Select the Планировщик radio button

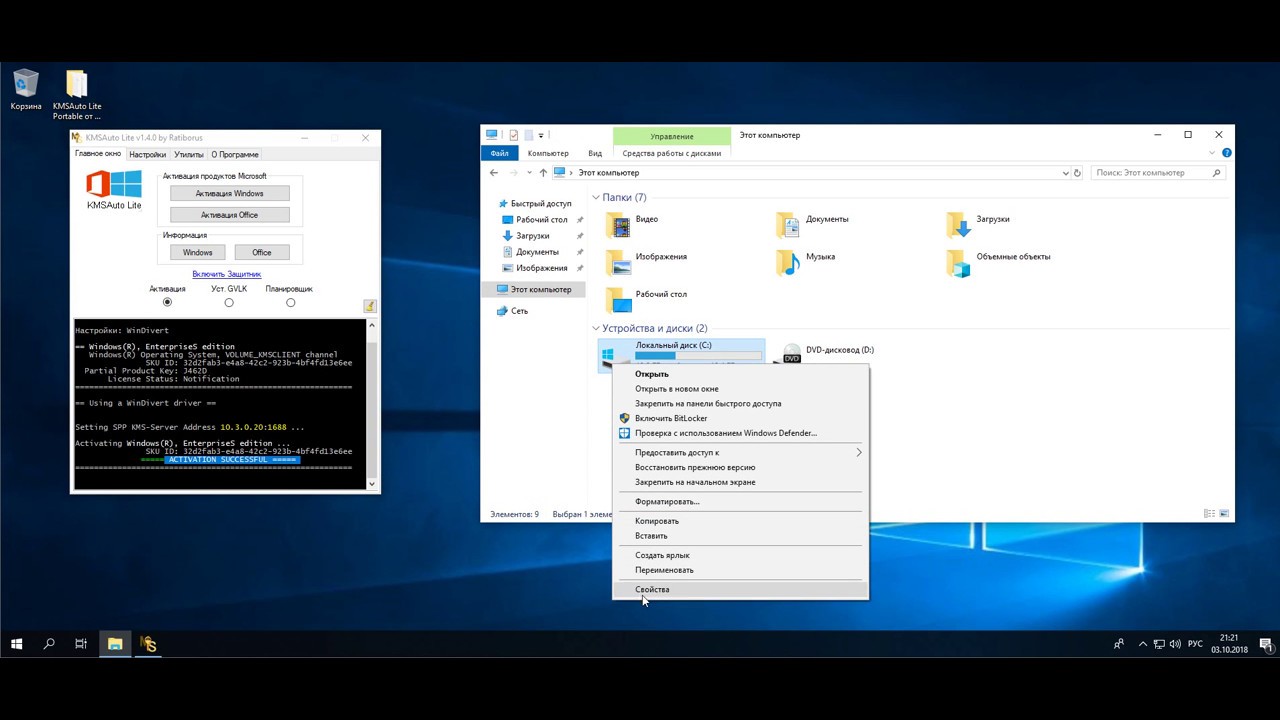(290, 302)
